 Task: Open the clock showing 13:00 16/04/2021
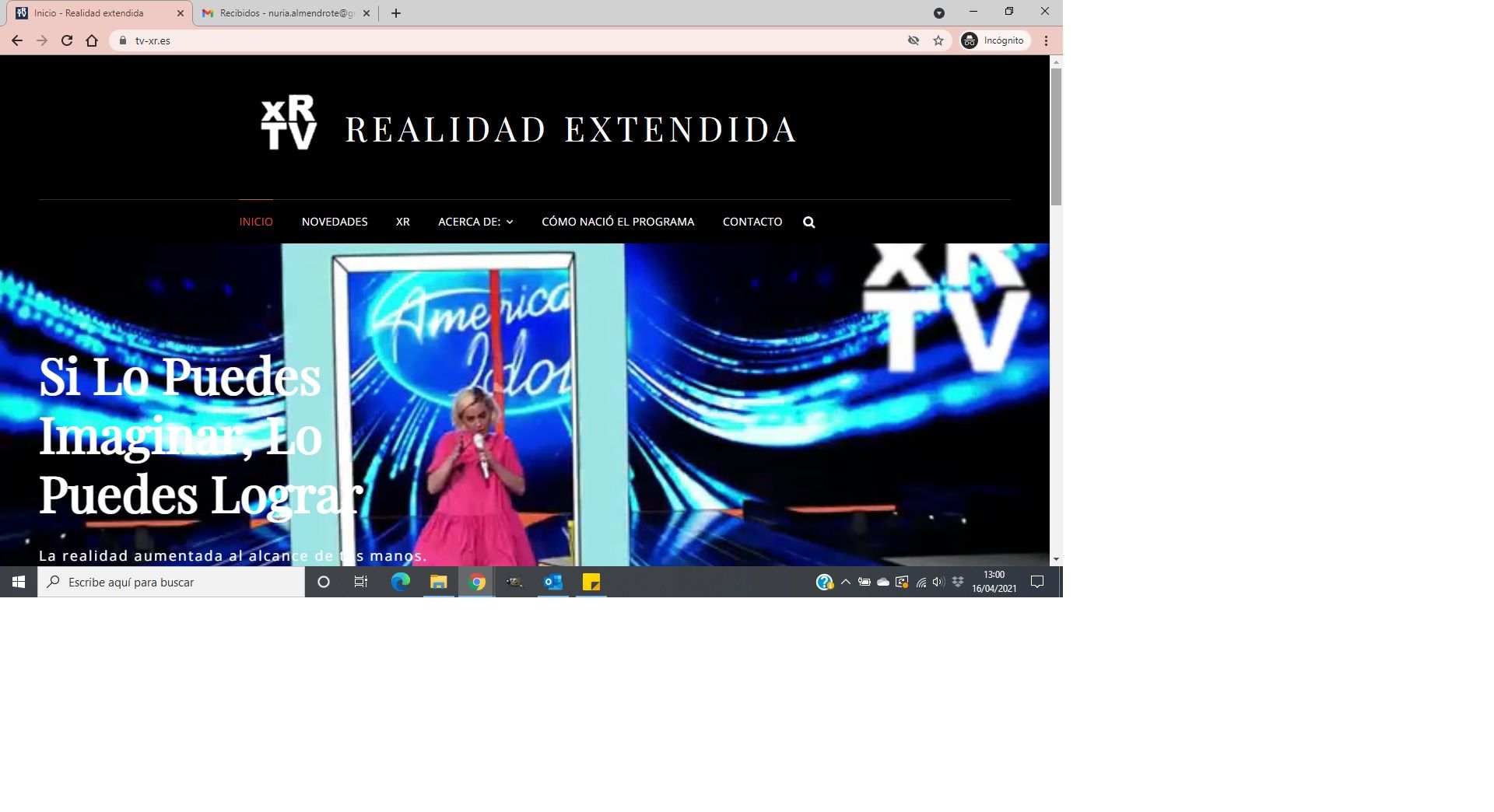994,582
